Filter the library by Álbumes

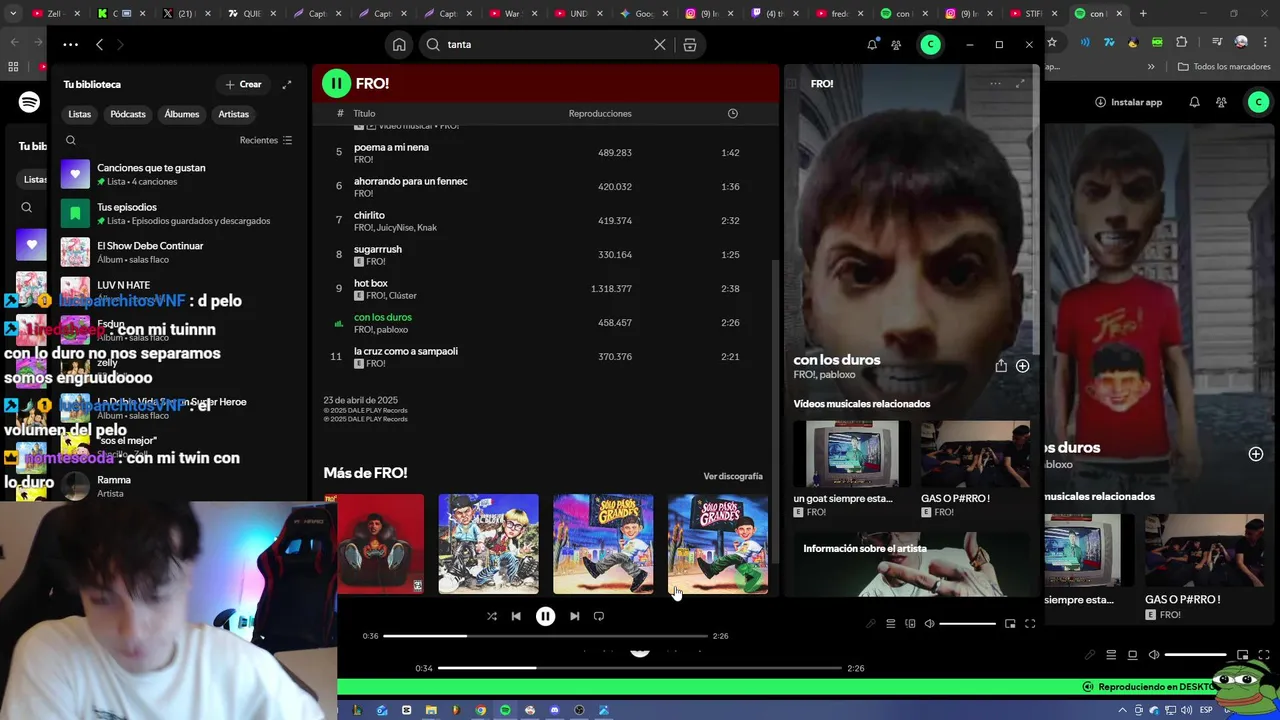[x=182, y=114]
